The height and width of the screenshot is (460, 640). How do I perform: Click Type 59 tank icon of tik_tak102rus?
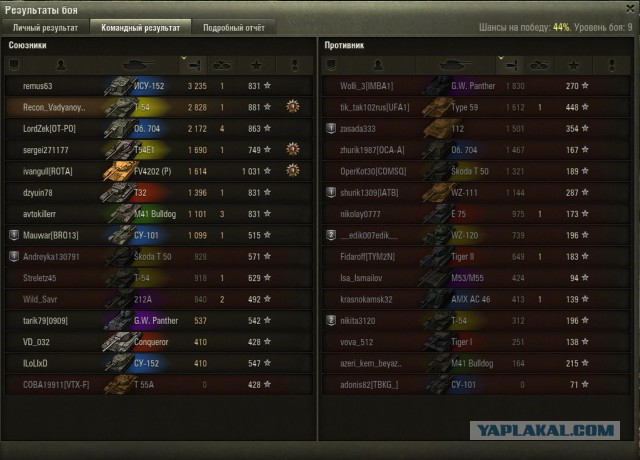pos(436,107)
